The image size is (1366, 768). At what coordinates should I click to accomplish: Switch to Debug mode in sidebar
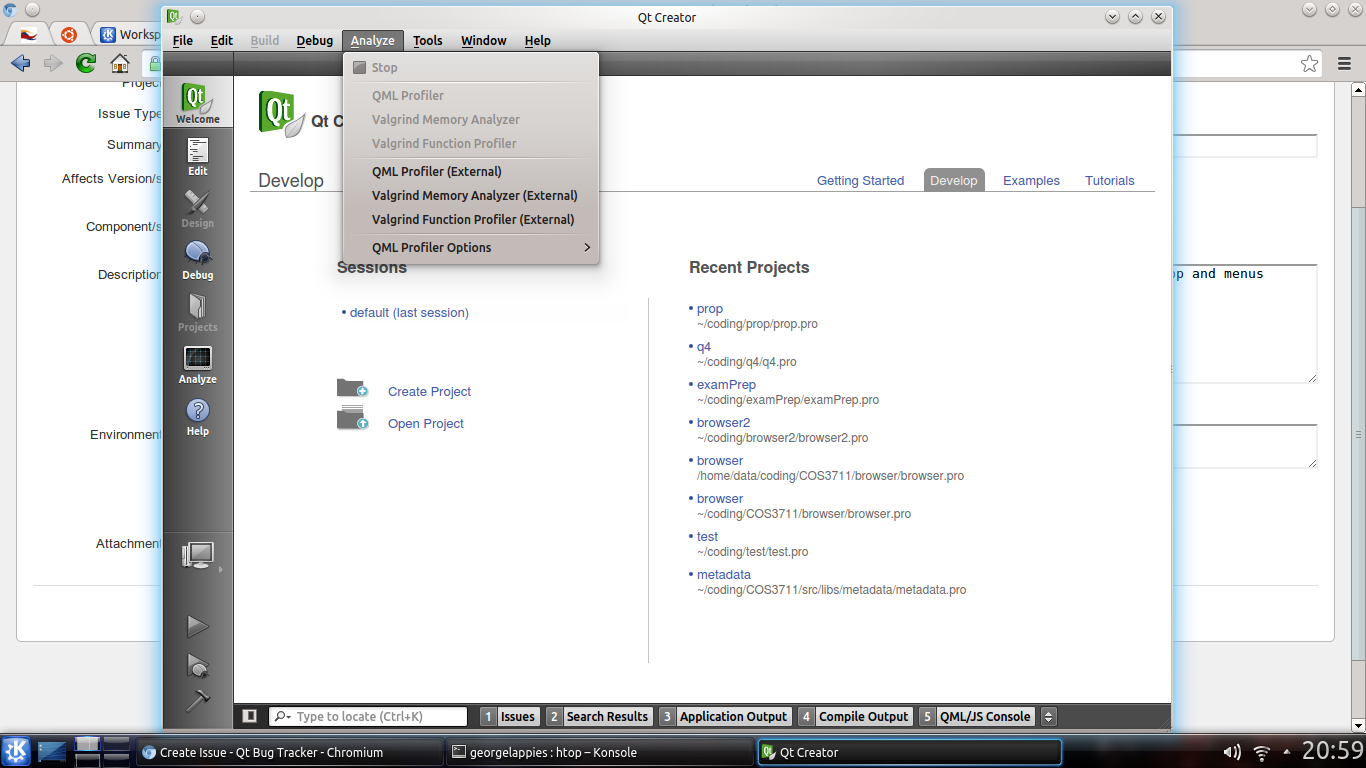198,260
